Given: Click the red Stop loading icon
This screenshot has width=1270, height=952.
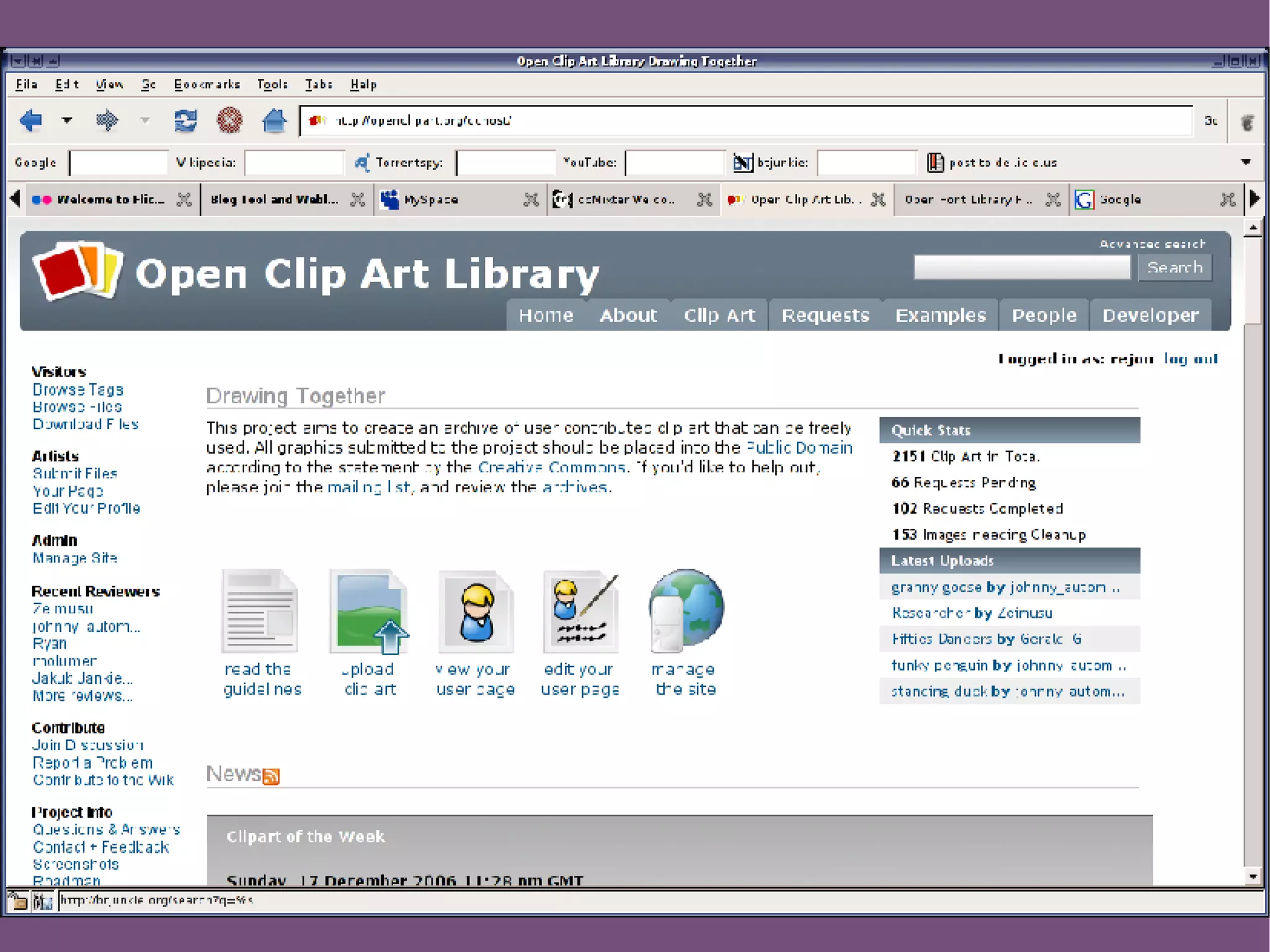Looking at the screenshot, I should 229,120.
